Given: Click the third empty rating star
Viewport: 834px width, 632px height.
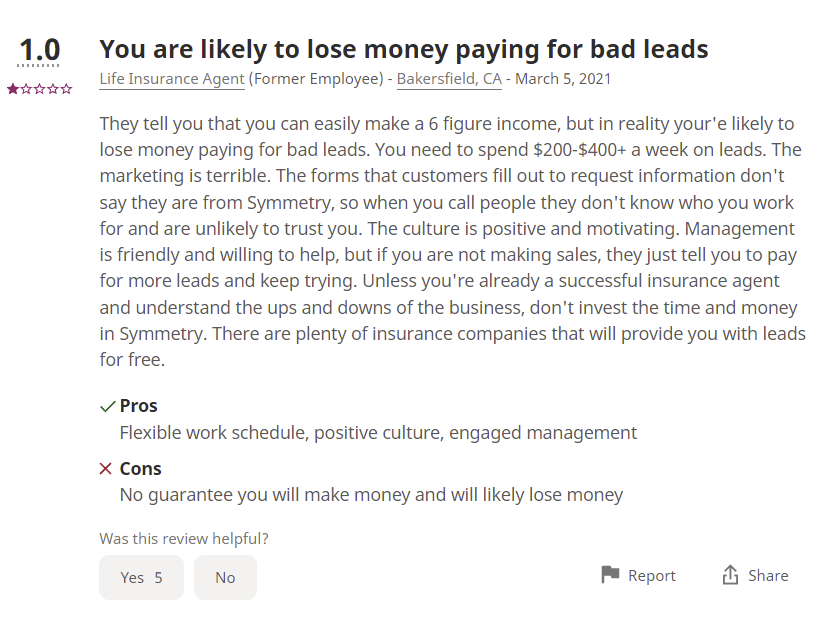Looking at the screenshot, I should pyautogui.click(x=39, y=89).
